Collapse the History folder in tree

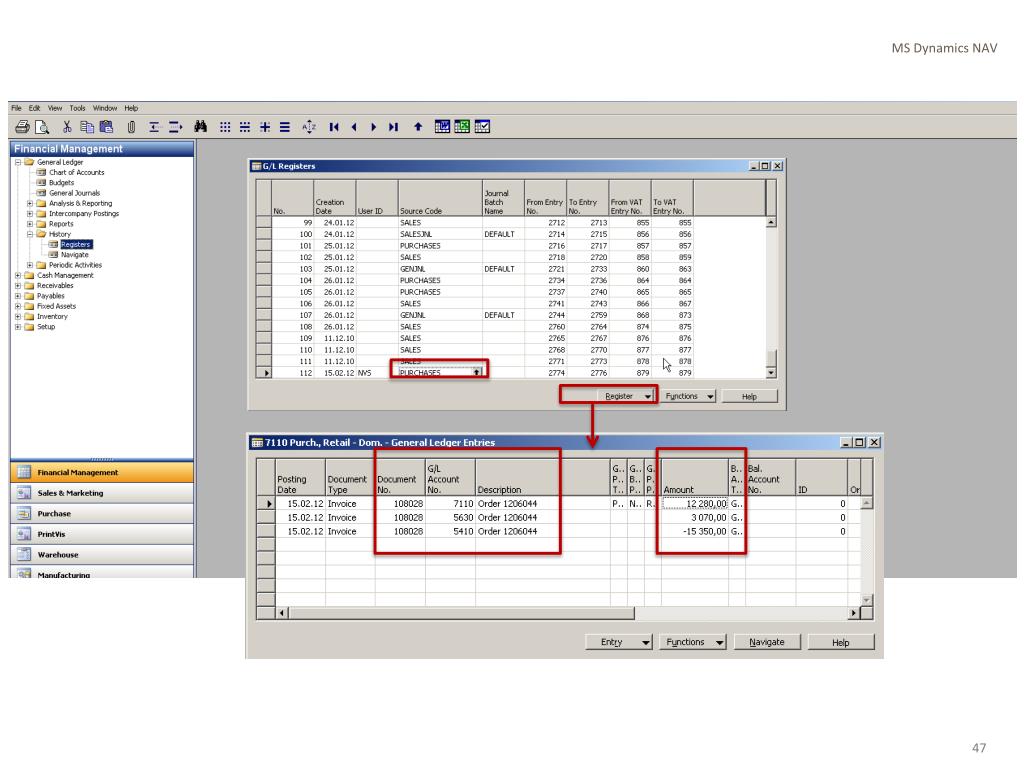pyautogui.click(x=30, y=234)
